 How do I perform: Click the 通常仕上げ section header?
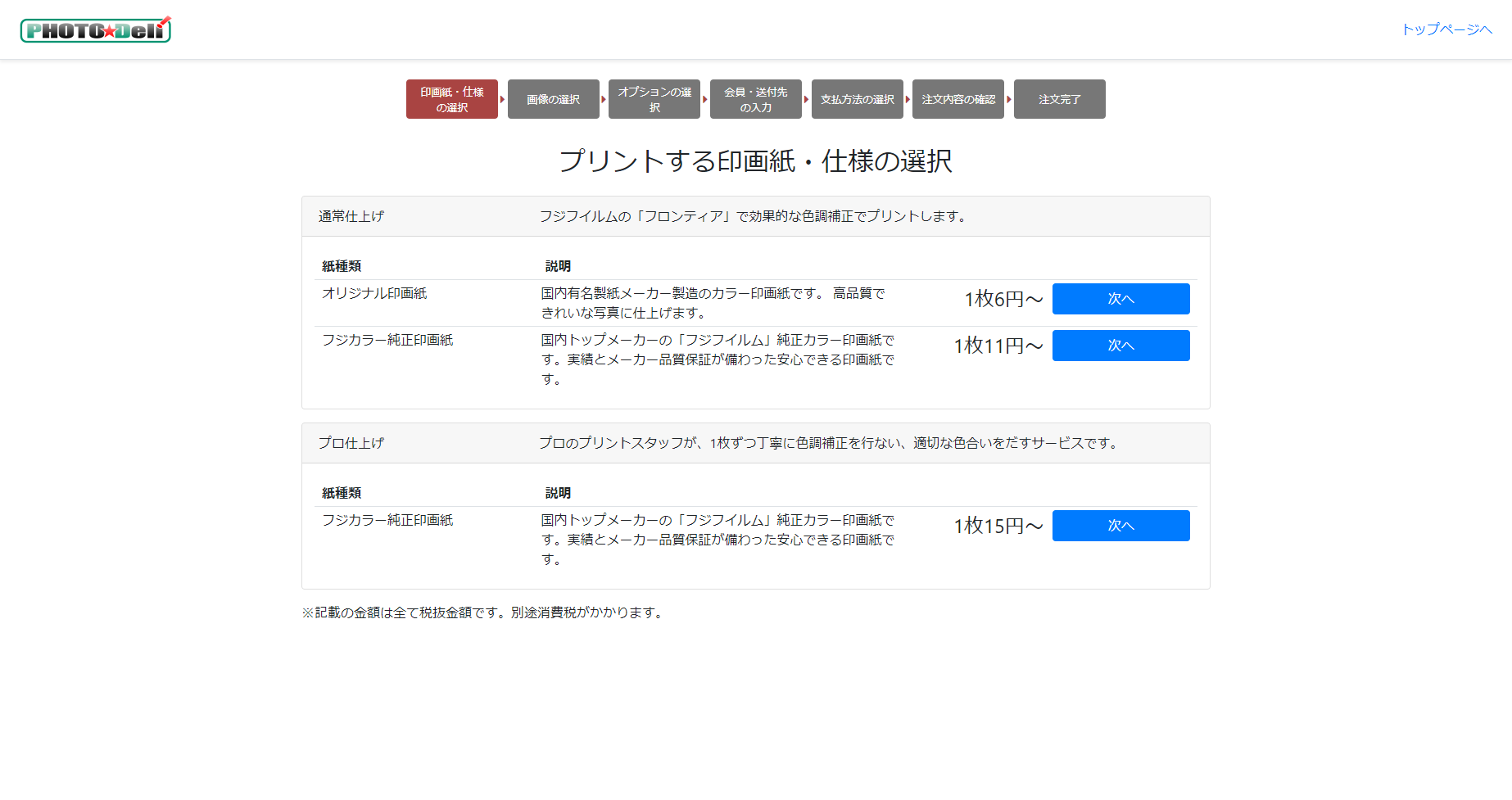tap(351, 216)
